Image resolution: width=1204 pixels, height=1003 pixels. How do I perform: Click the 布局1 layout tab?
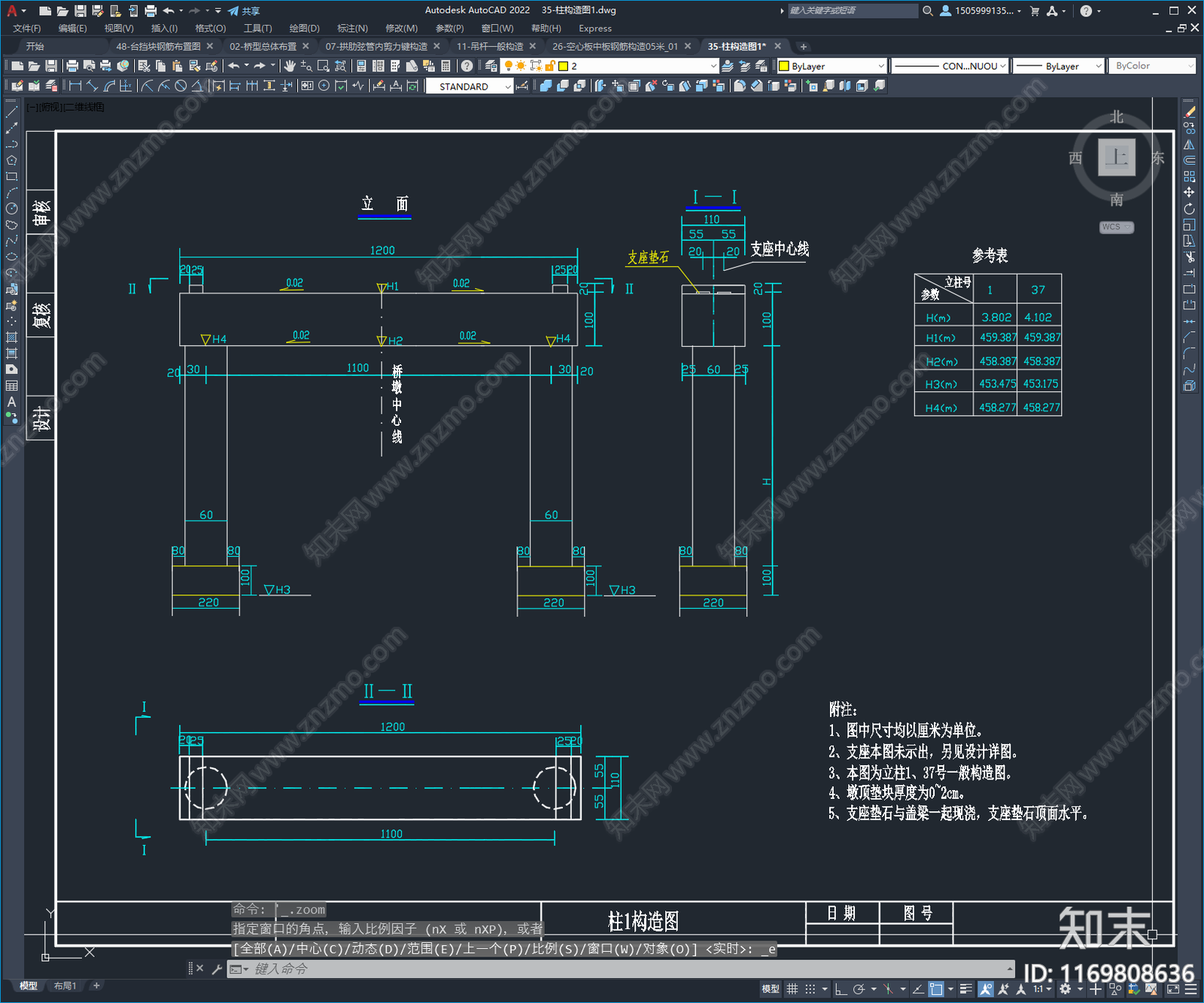[x=65, y=986]
